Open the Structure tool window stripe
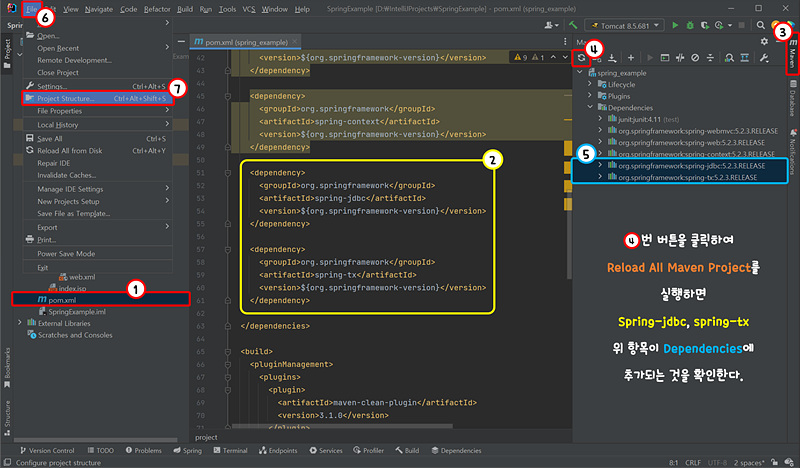Screen dimensions: 800x468 pyautogui.click(x=7, y=418)
